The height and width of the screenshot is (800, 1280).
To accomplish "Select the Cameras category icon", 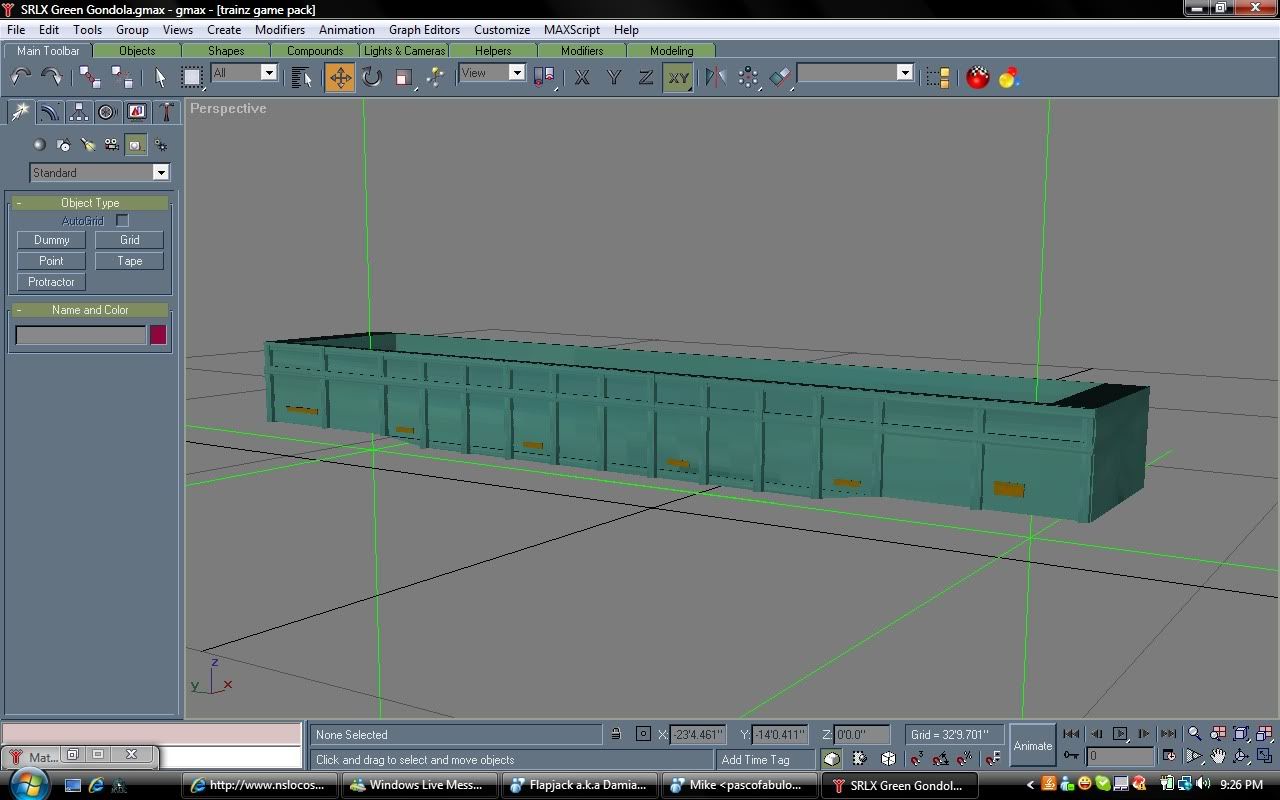I will click(112, 145).
